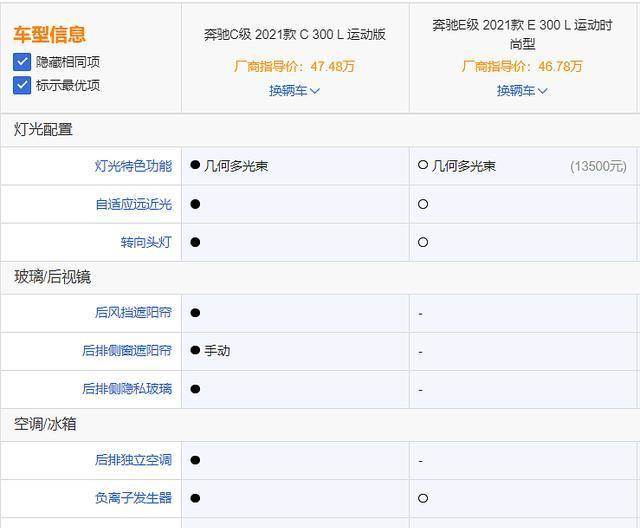Click the filled dot in 后风挡遮阳帘 row

[x=195, y=313]
